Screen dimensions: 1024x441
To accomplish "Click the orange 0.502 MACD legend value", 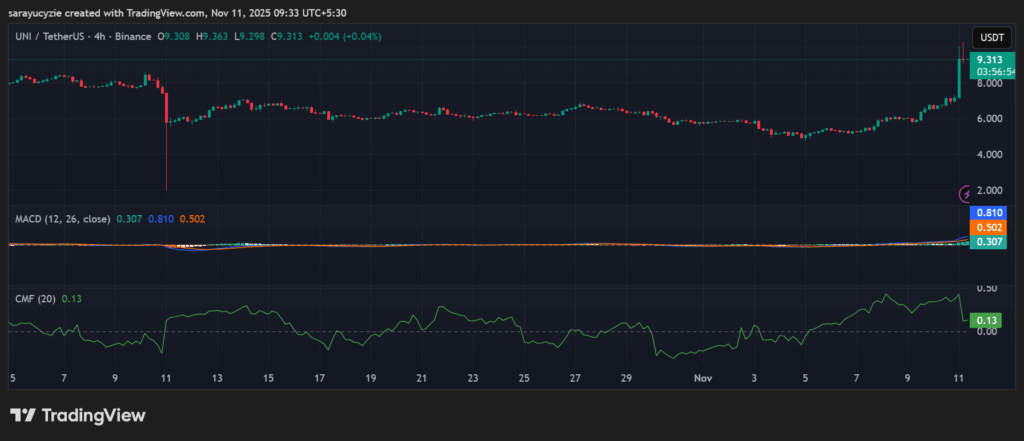I will [x=192, y=218].
